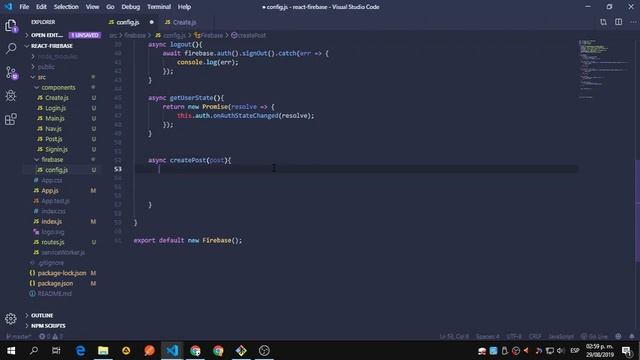640x360 pixels.
Task: Open File Explorer from the taskbar
Action: pos(103,351)
